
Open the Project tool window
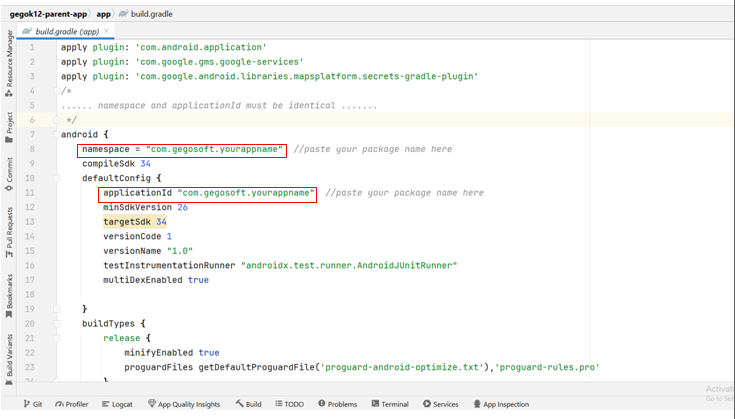pos(9,127)
